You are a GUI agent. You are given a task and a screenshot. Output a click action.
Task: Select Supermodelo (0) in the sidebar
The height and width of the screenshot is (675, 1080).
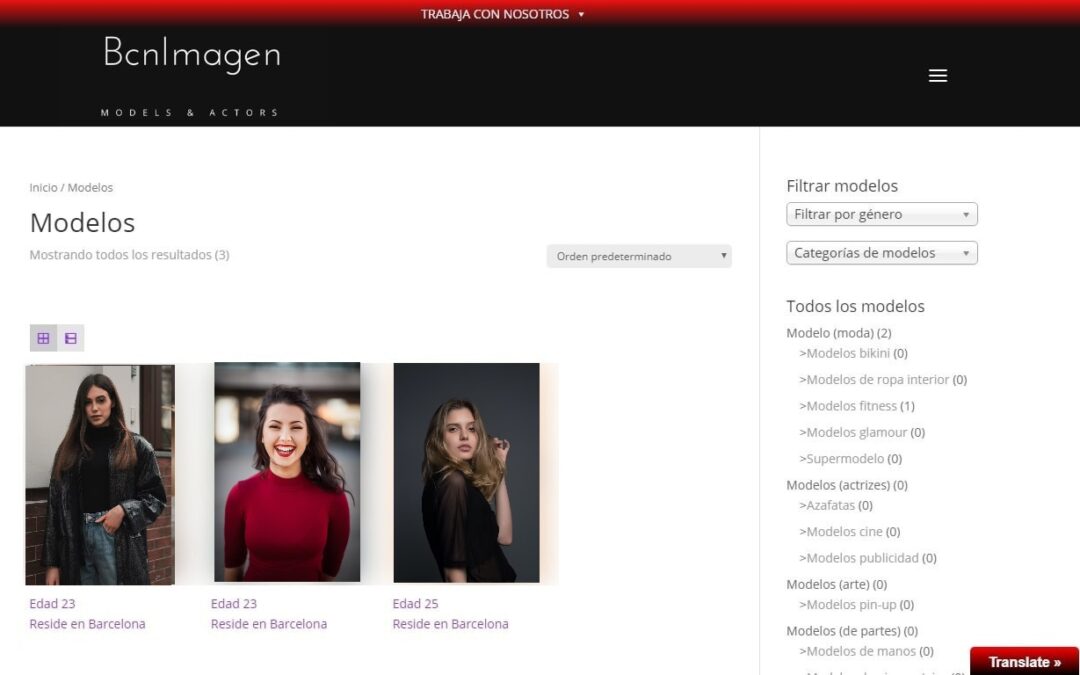[x=850, y=458]
